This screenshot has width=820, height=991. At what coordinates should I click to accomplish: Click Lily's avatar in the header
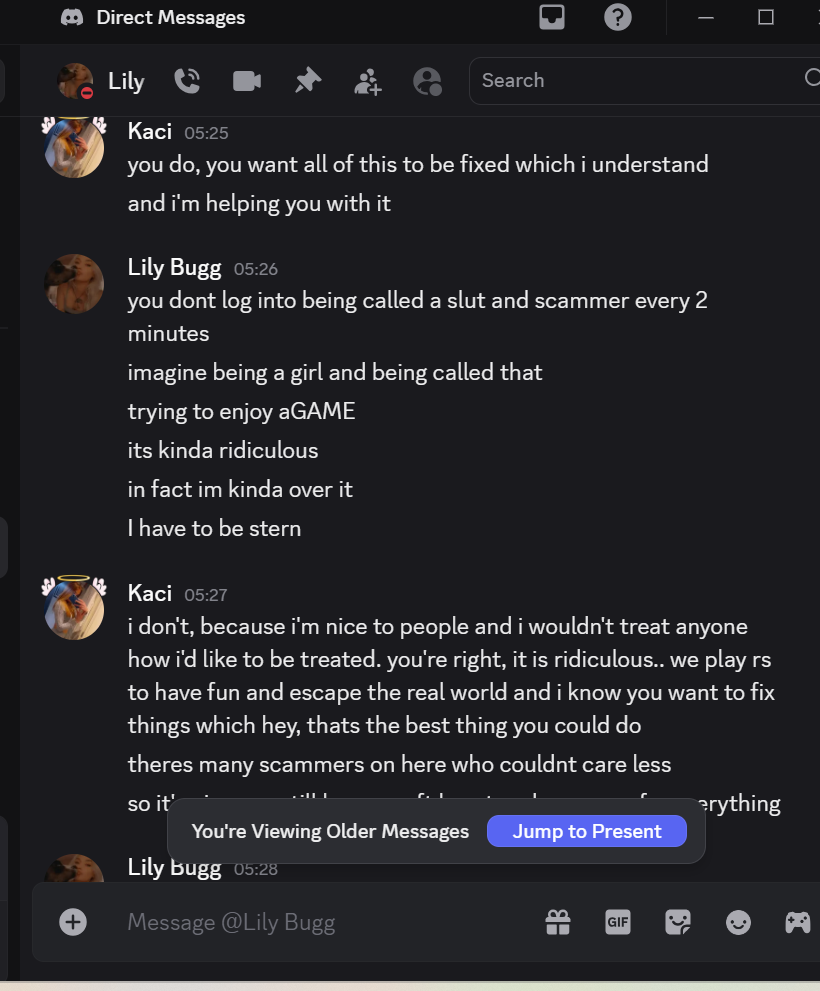75,81
